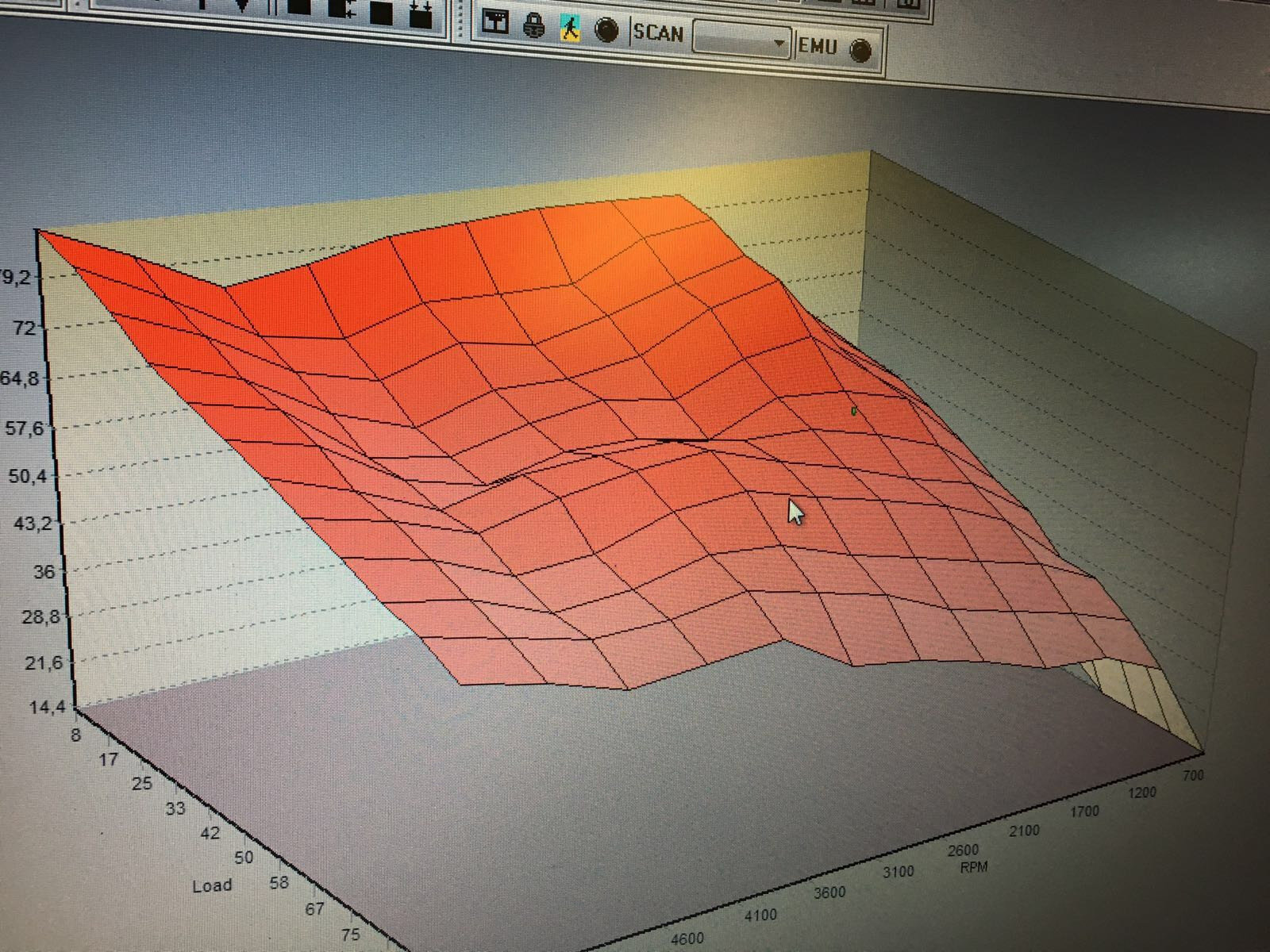The image size is (1270, 952).
Task: Toggle the round EMU indicator light
Action: (860, 51)
